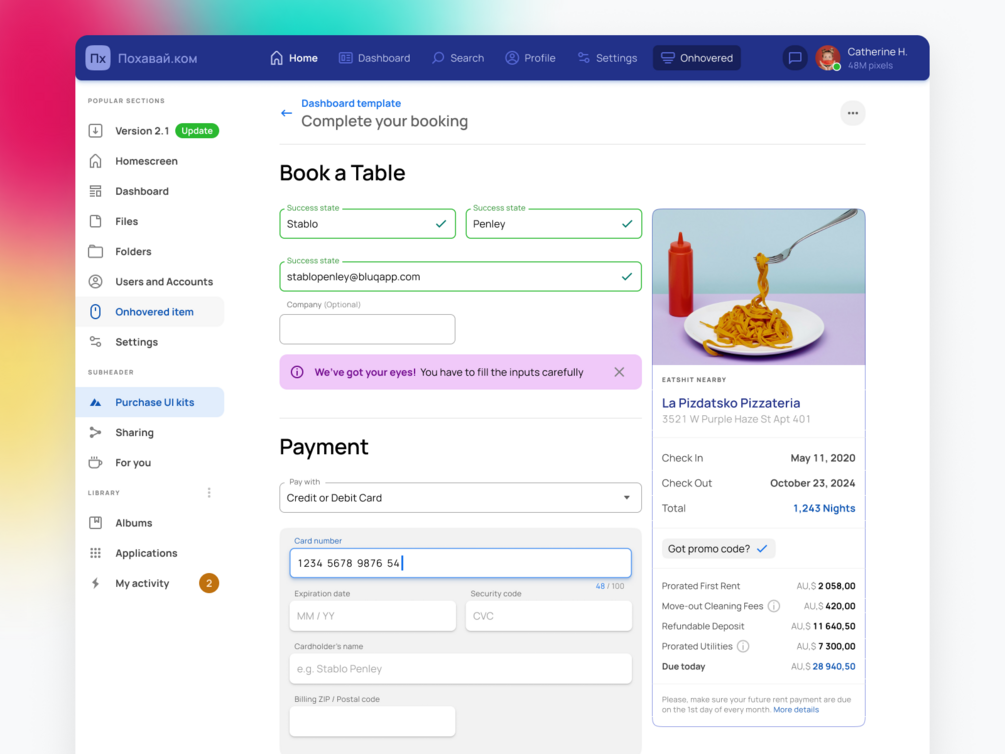Click the Applications grid icon

click(x=96, y=553)
